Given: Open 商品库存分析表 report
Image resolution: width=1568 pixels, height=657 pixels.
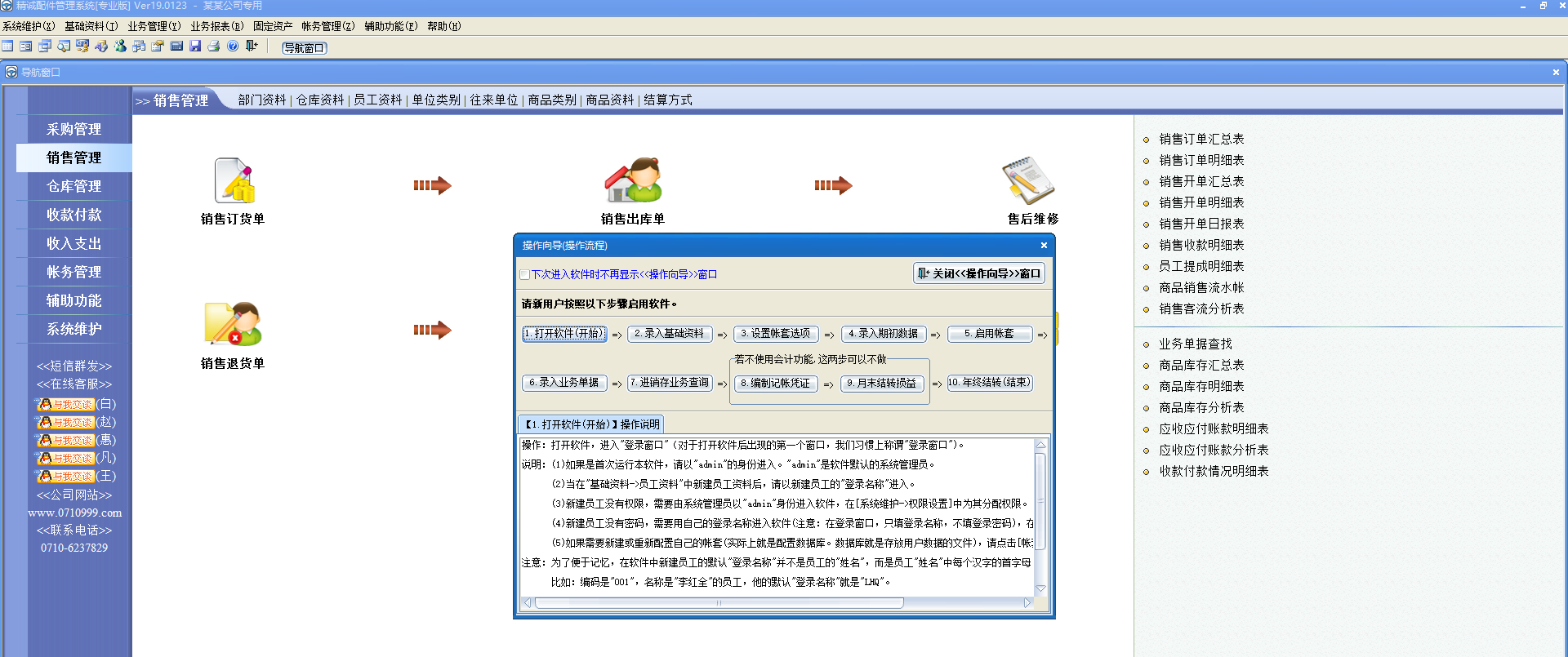Looking at the screenshot, I should 1201,407.
